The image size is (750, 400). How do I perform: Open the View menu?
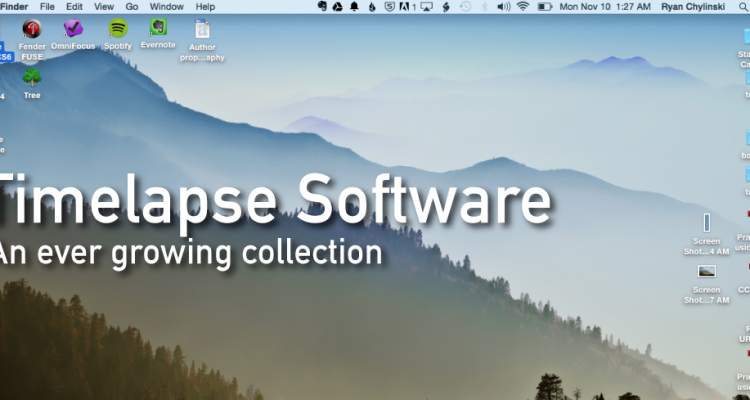click(x=104, y=7)
